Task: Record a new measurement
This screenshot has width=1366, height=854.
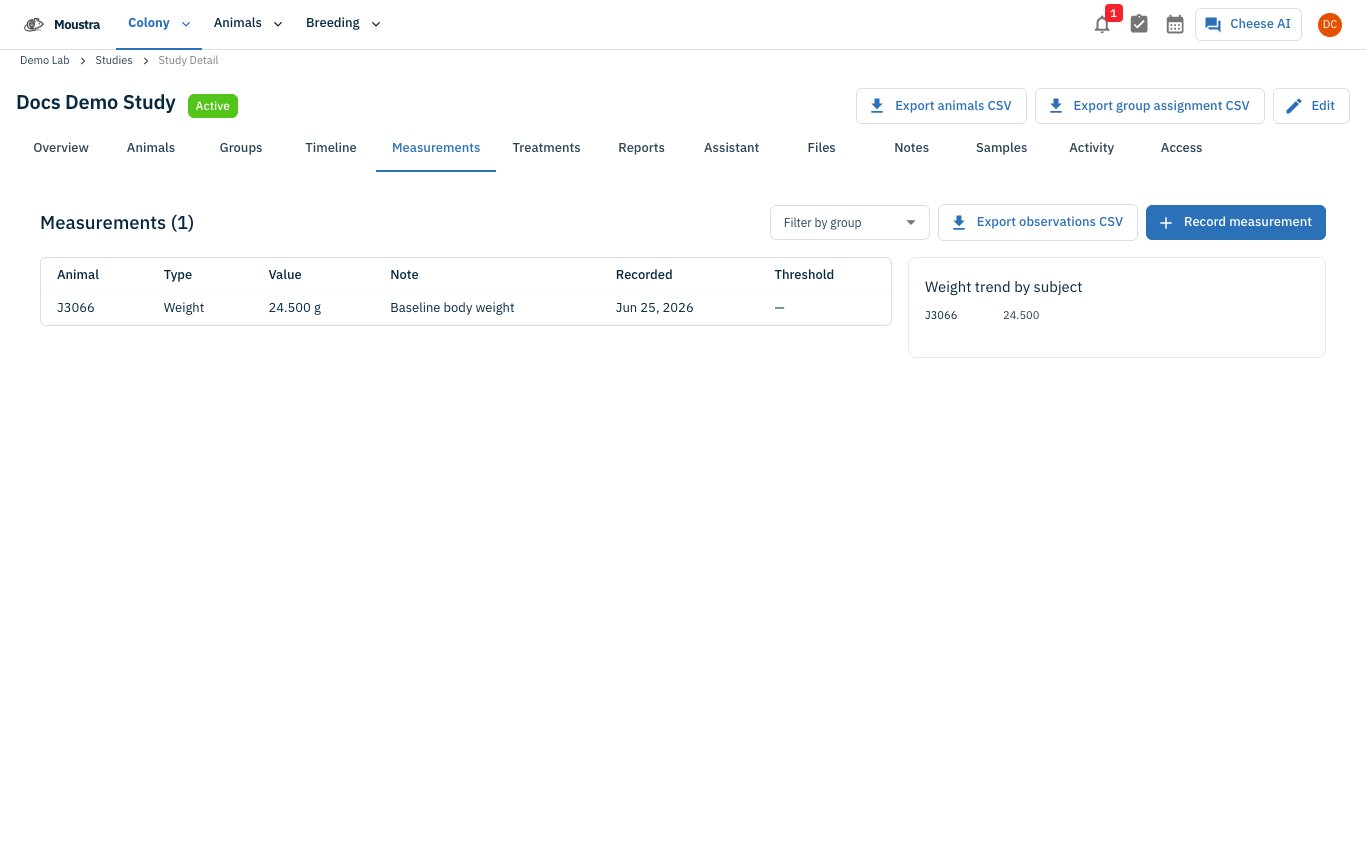Action: (x=1236, y=222)
